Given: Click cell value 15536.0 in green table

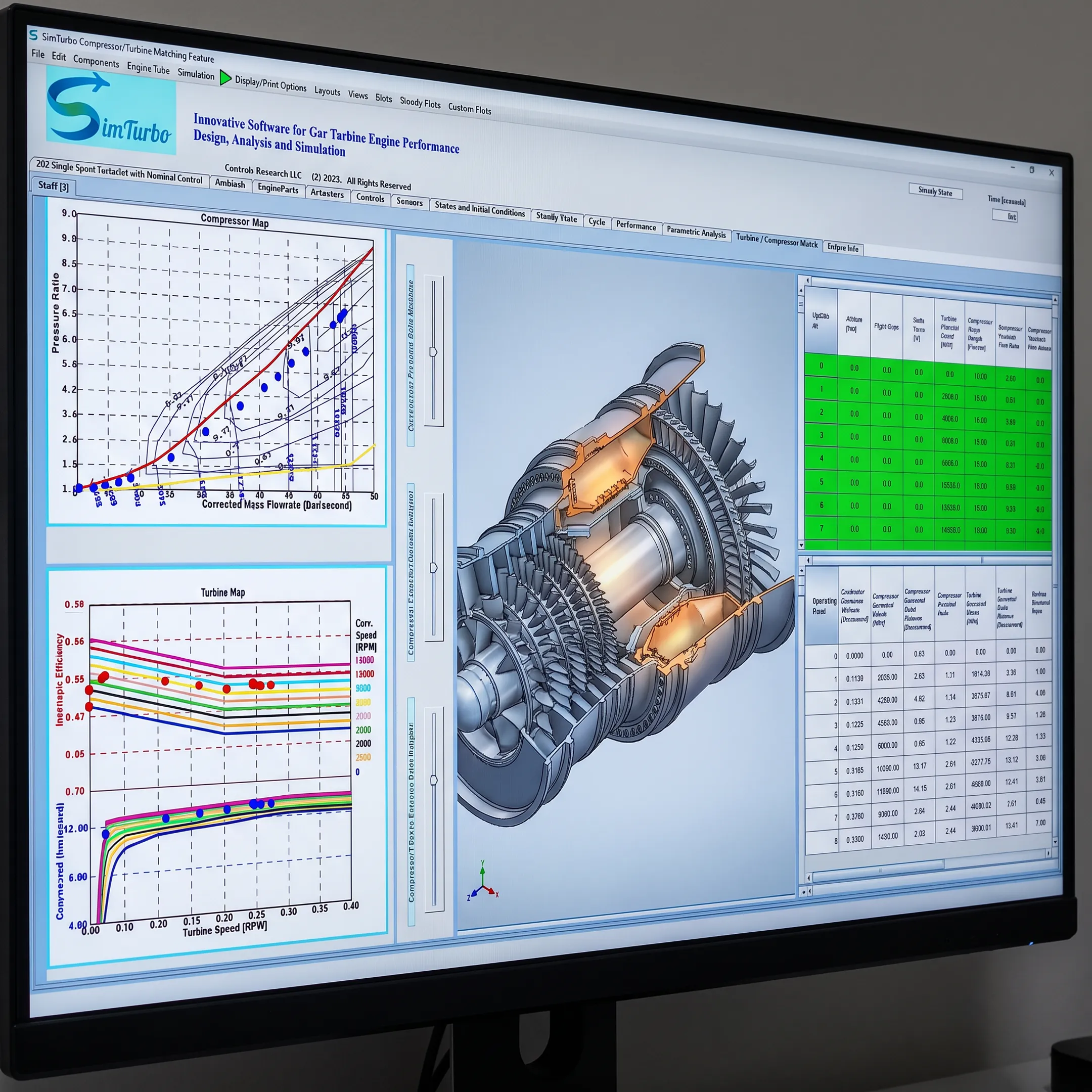Looking at the screenshot, I should [949, 485].
